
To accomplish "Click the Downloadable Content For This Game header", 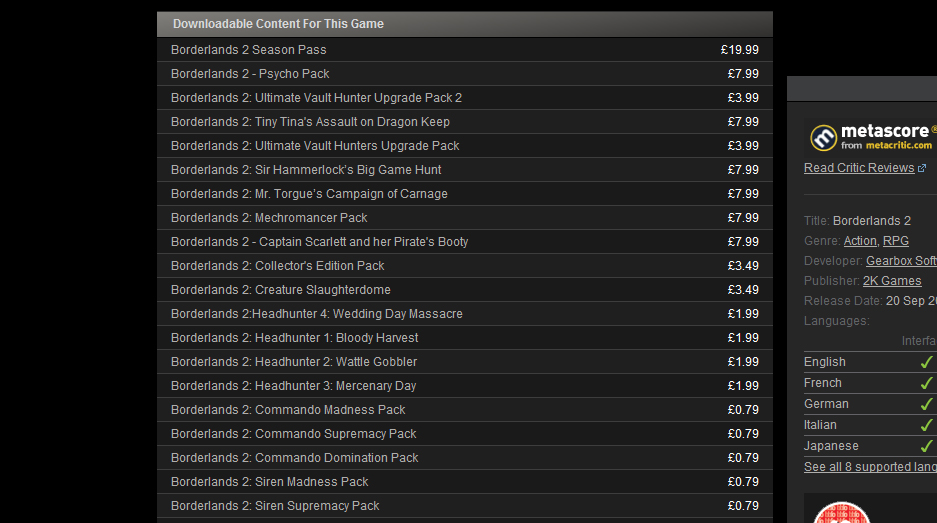I will coord(278,24).
